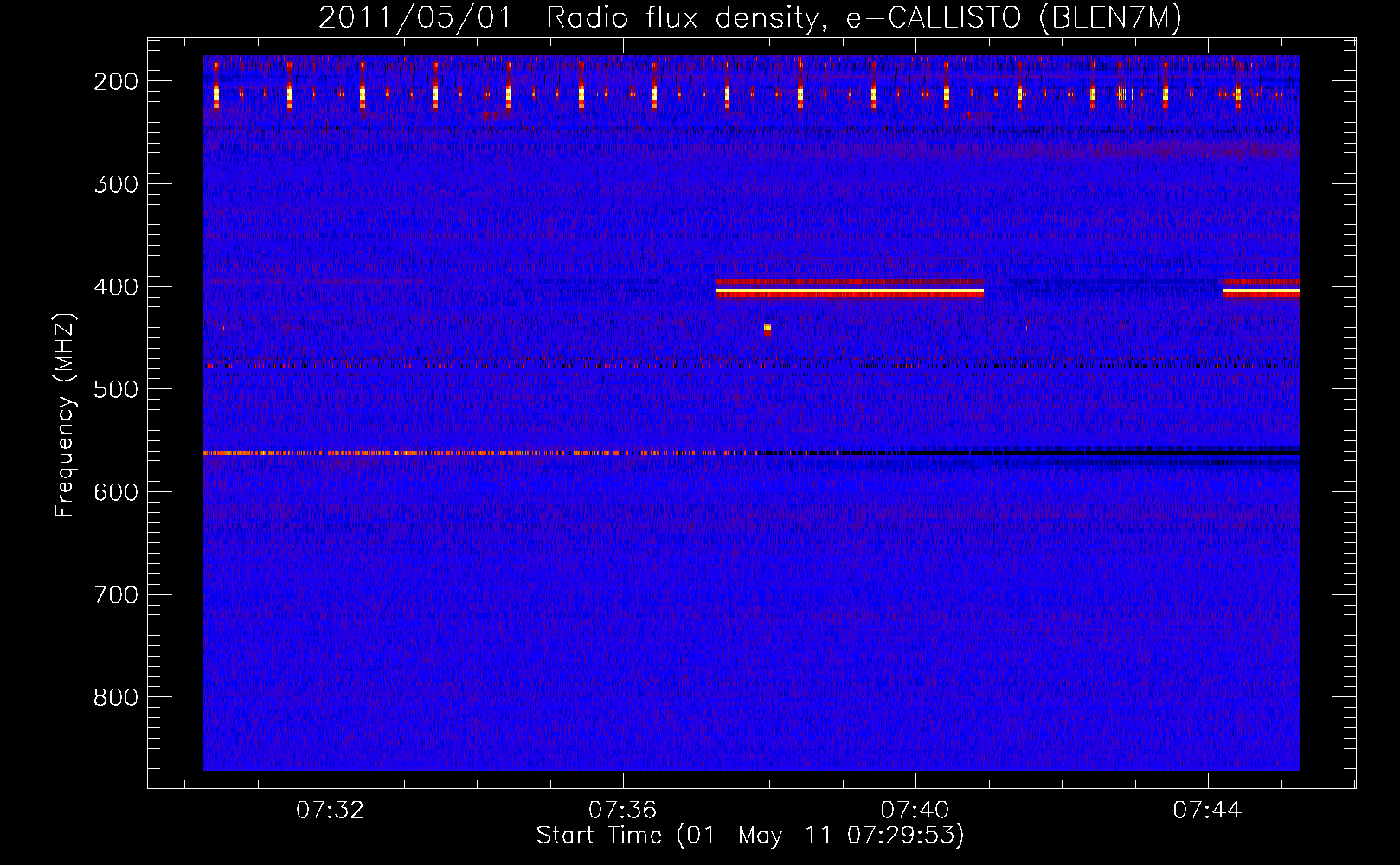Image resolution: width=1400 pixels, height=865 pixels.
Task: Click the 300 frequency tick label
Action: [116, 184]
